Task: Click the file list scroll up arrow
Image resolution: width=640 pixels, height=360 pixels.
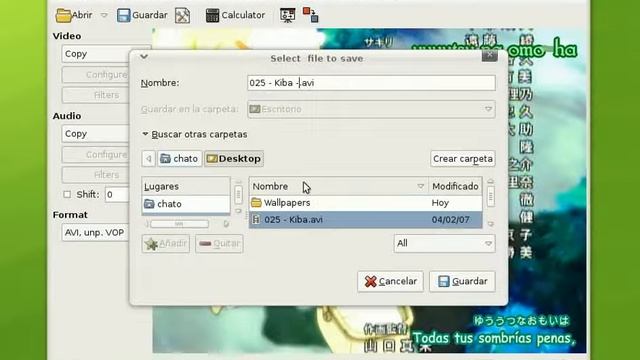Action: click(x=491, y=181)
